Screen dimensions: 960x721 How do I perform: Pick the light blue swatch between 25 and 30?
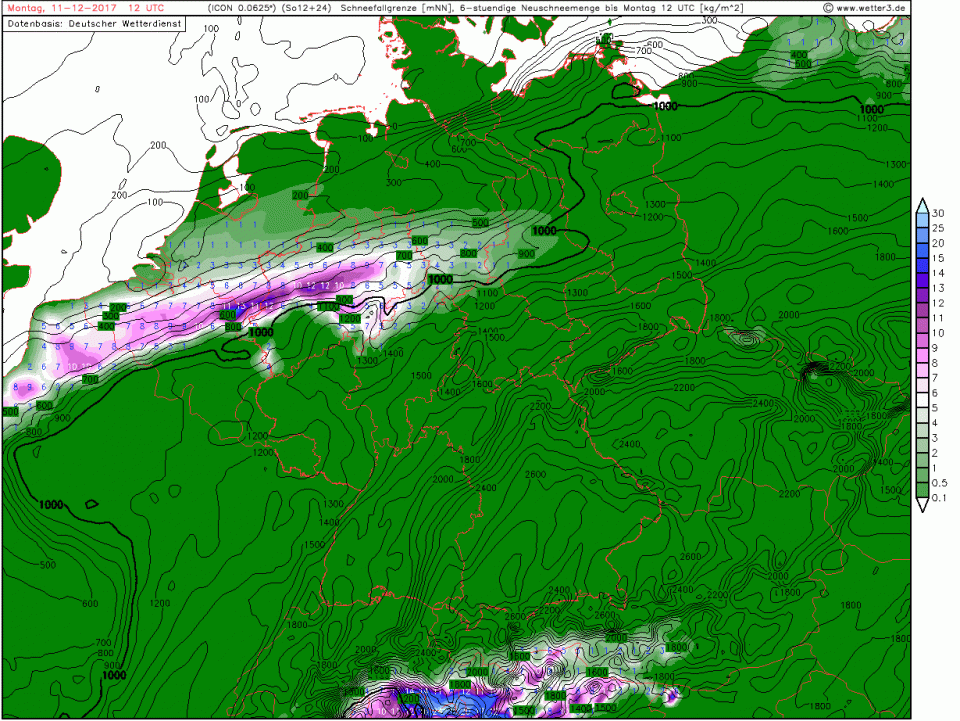tap(922, 221)
